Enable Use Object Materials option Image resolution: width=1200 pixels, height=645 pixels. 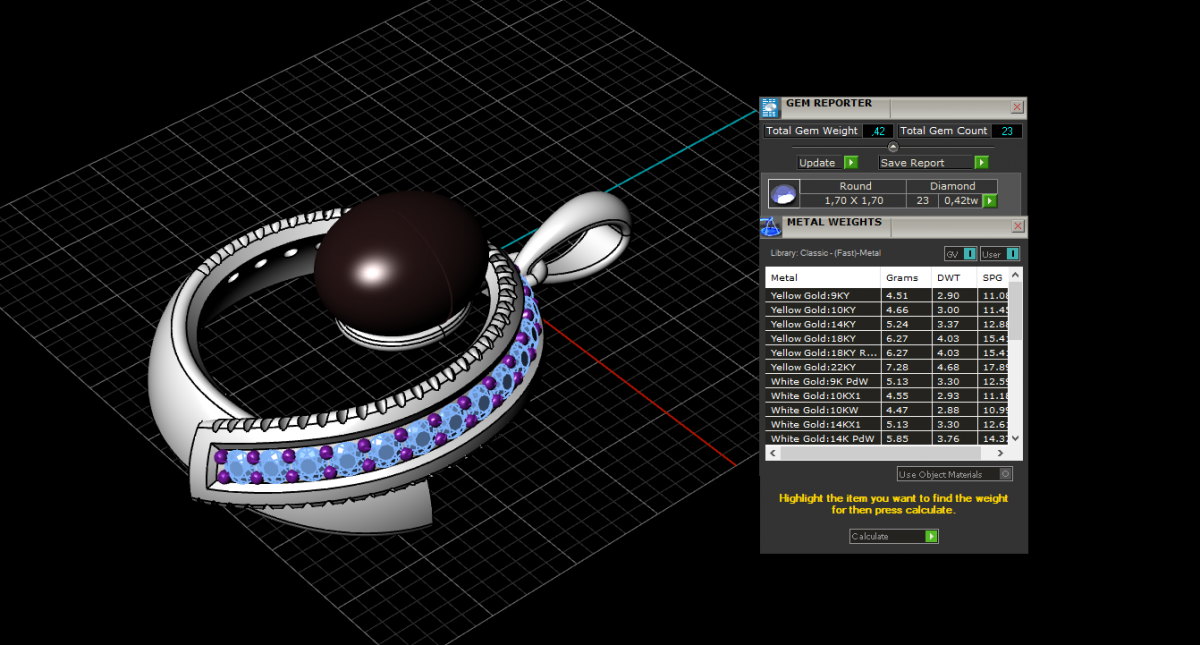click(x=1006, y=474)
